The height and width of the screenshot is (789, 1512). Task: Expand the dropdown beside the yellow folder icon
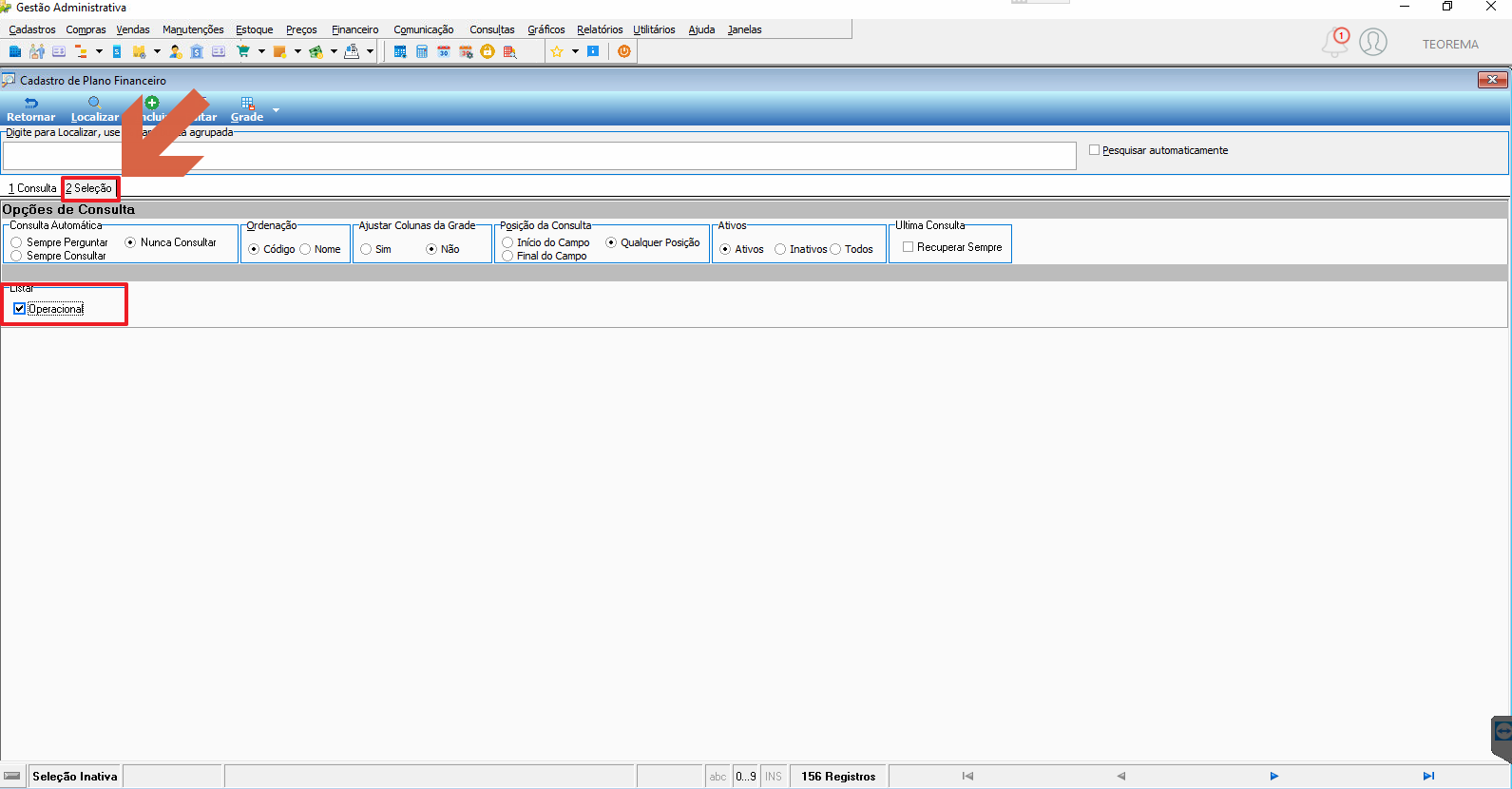click(x=157, y=51)
